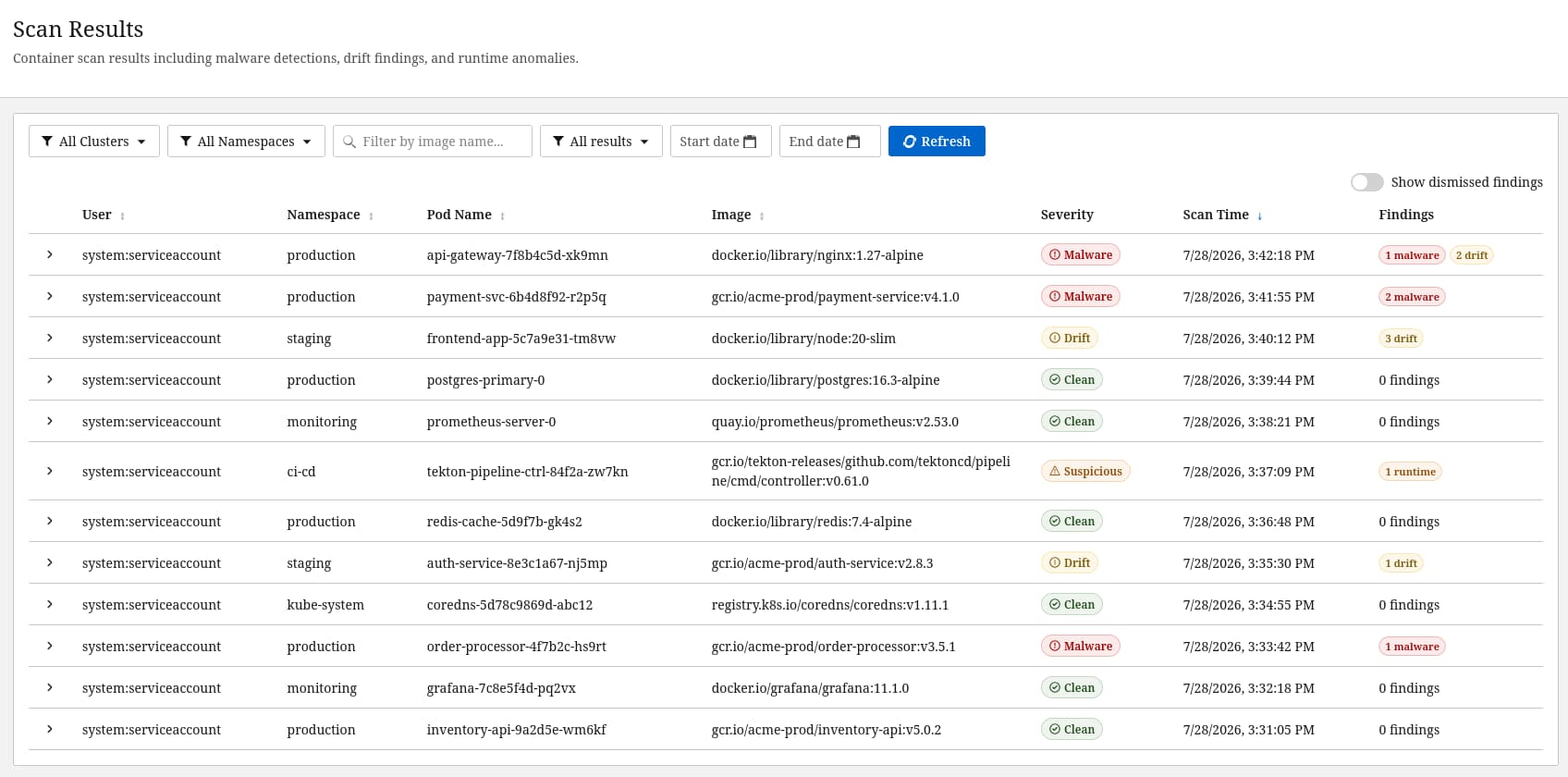Expand the inventory-api-9a2d5e-wm6kf row
This screenshot has width=1568, height=777.
coord(50,729)
